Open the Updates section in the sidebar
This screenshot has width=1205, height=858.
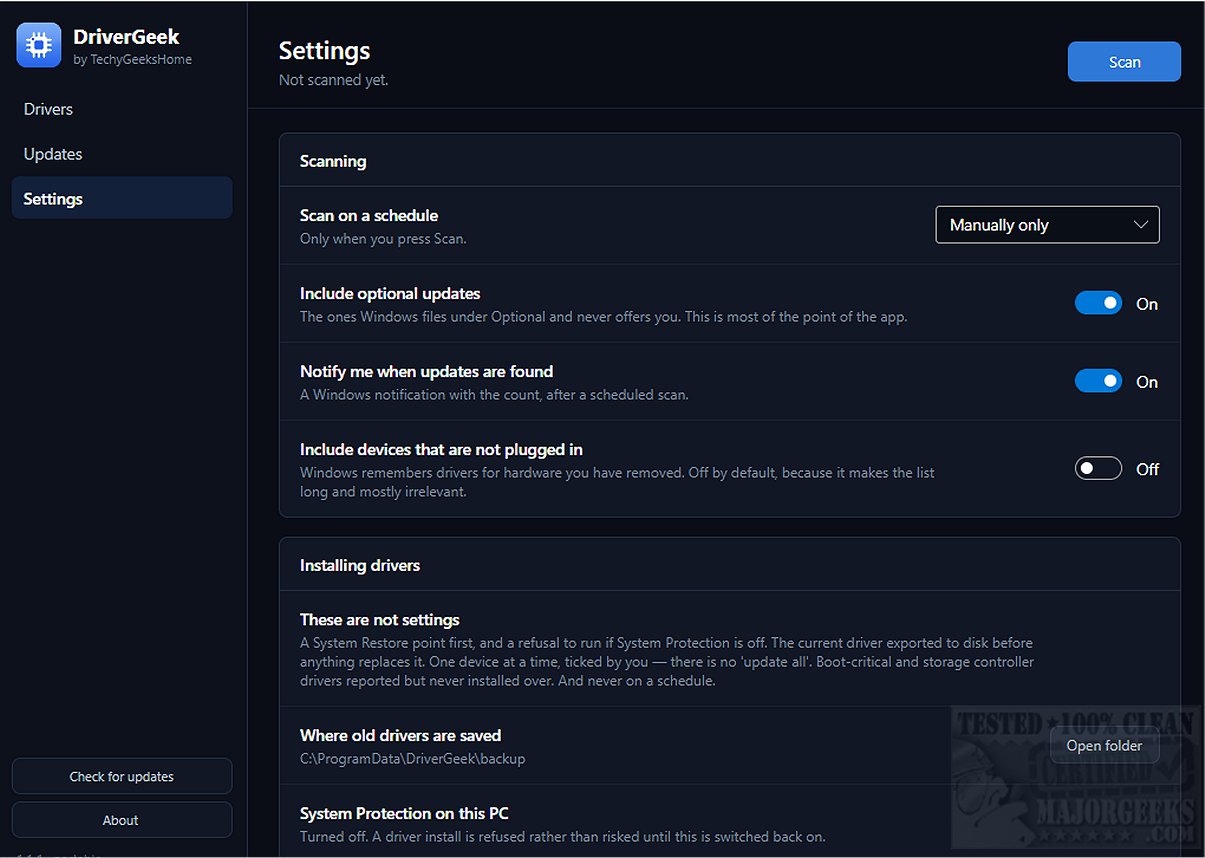tap(53, 154)
